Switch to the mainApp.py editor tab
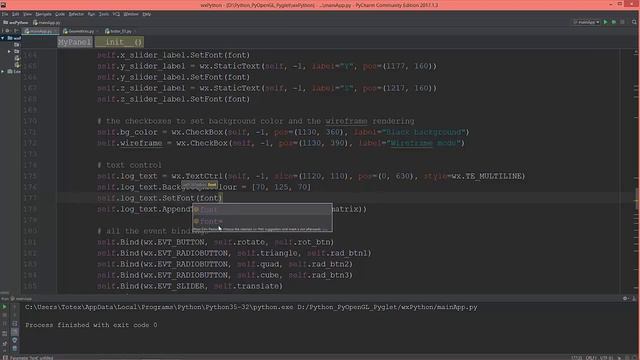Viewport: 640px width, 360px height. tap(40, 31)
